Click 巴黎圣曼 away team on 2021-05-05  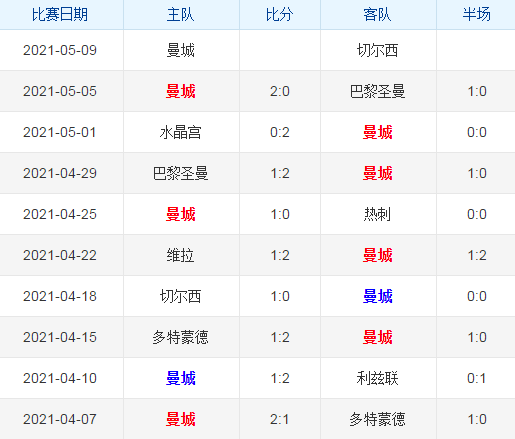(378, 91)
